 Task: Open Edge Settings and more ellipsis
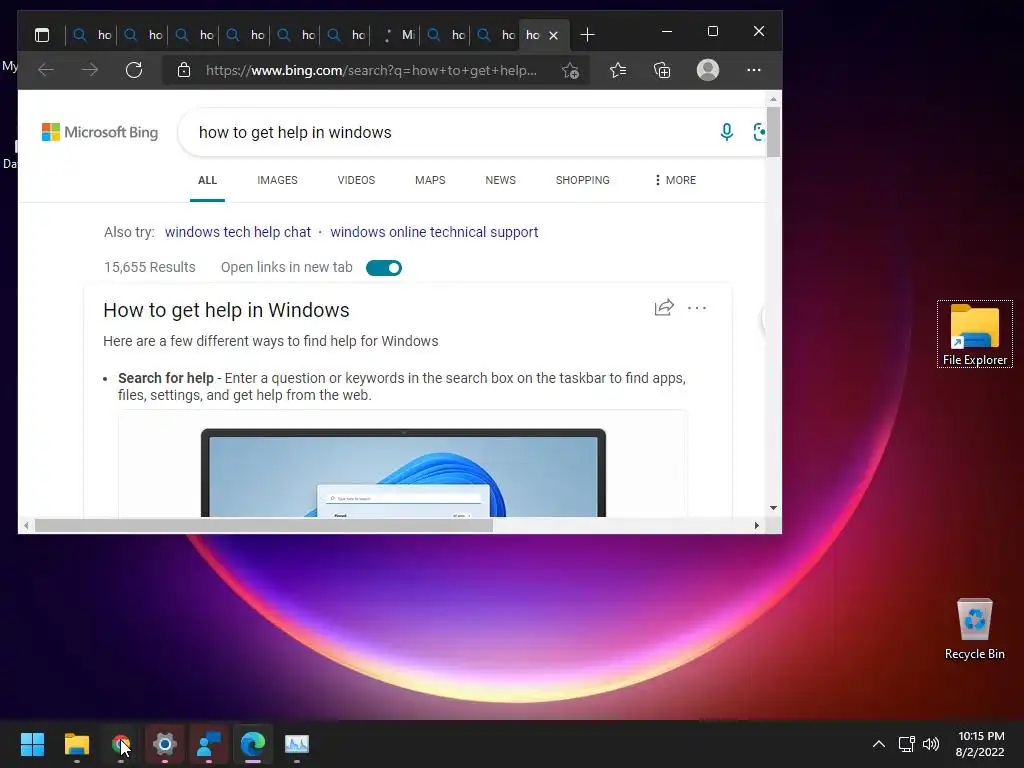coord(754,70)
